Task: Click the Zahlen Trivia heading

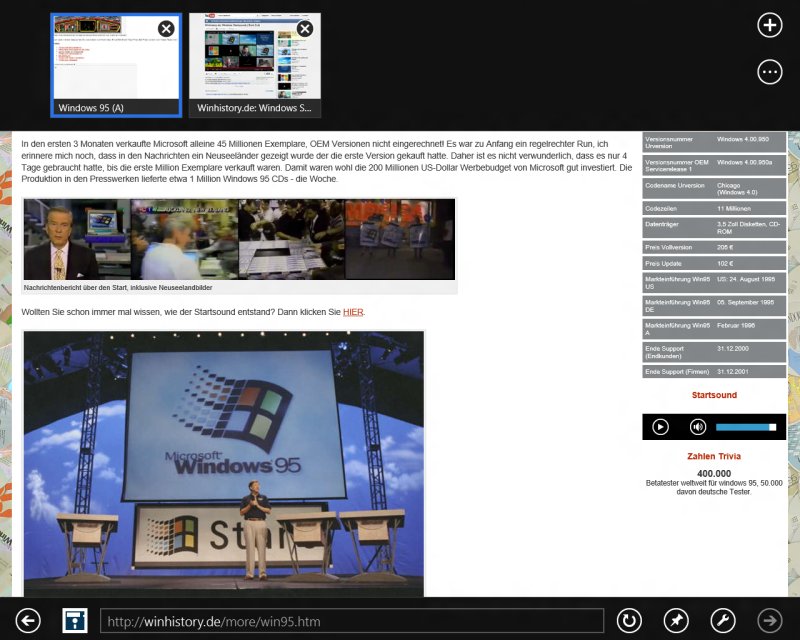Action: click(714, 456)
